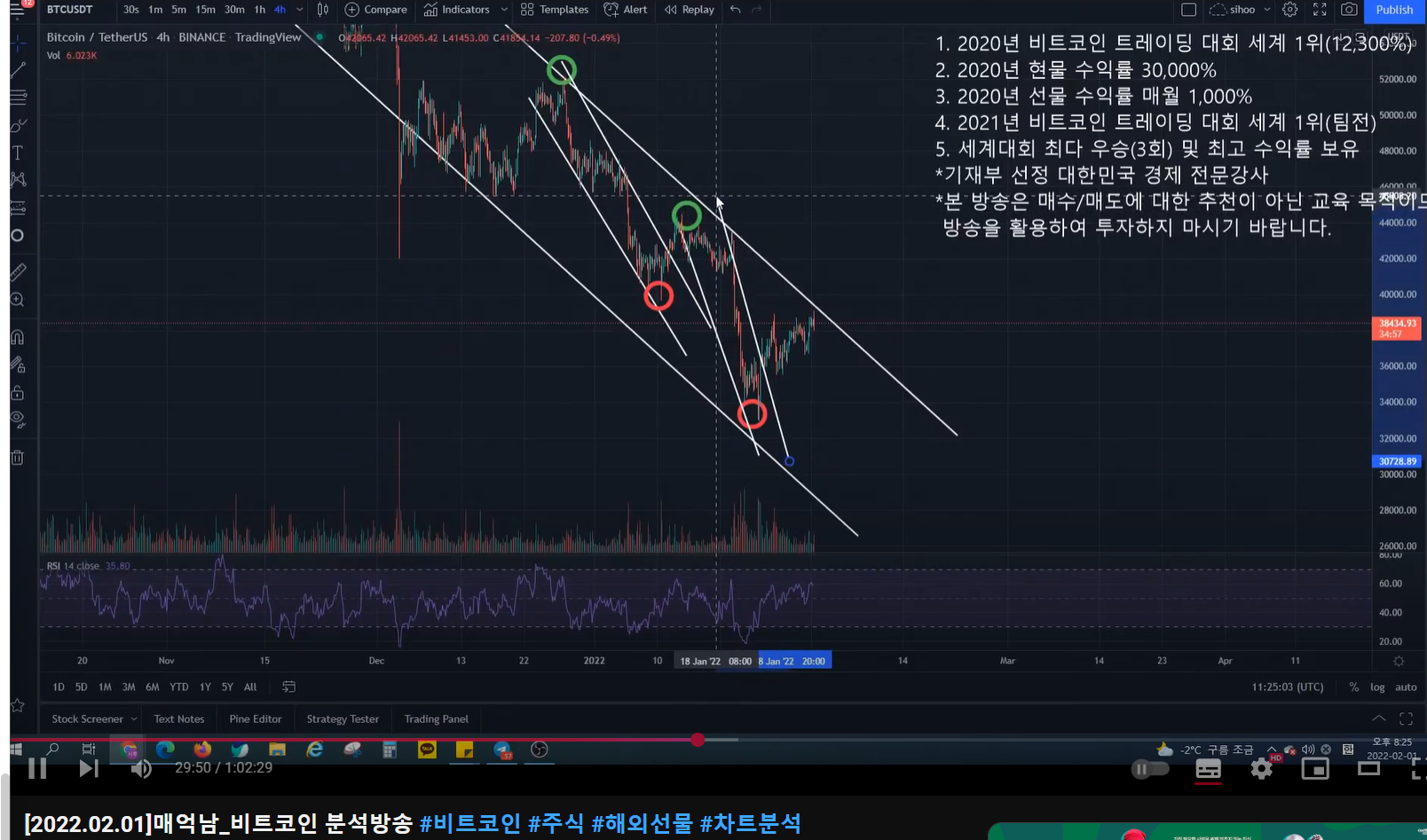Toggle auto scale mode
Image resolution: width=1427 pixels, height=840 pixels.
click(1406, 687)
